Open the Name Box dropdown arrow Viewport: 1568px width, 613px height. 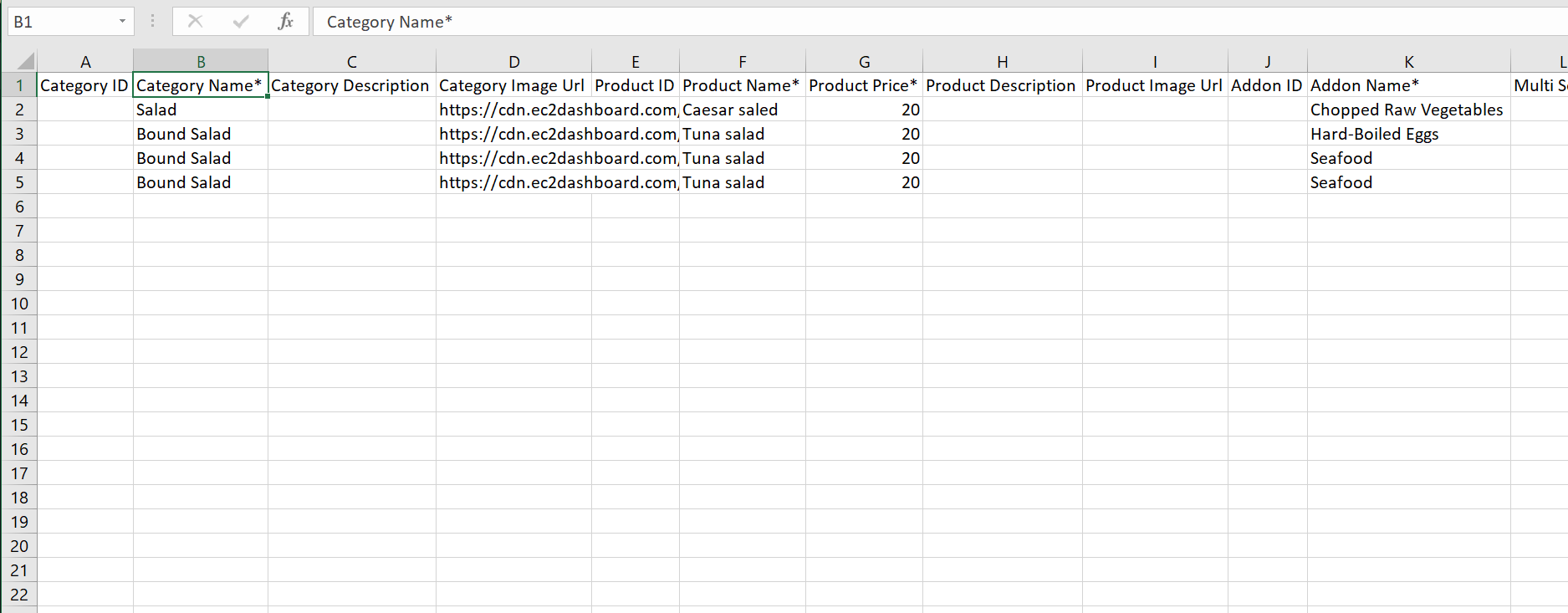pos(122,22)
